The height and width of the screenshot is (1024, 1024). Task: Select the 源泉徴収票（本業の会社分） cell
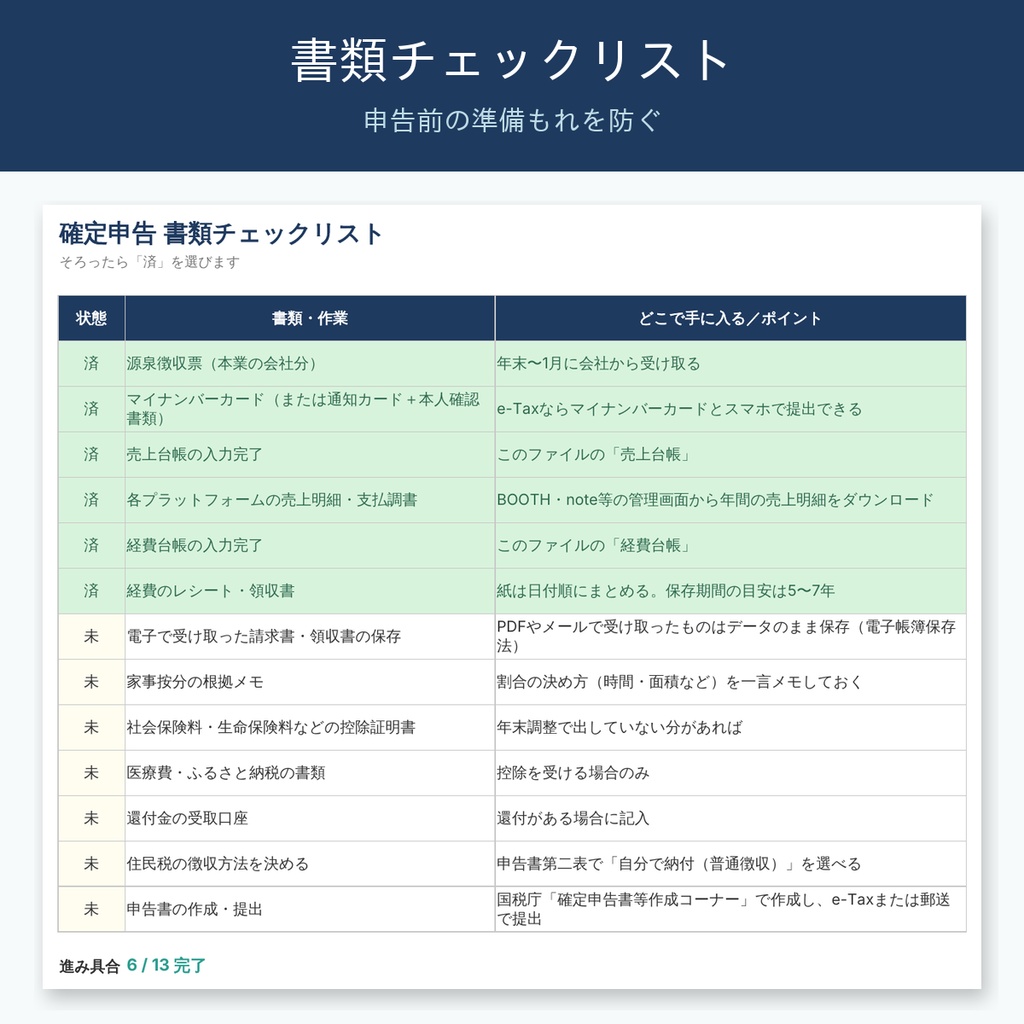pyautogui.click(x=310, y=364)
